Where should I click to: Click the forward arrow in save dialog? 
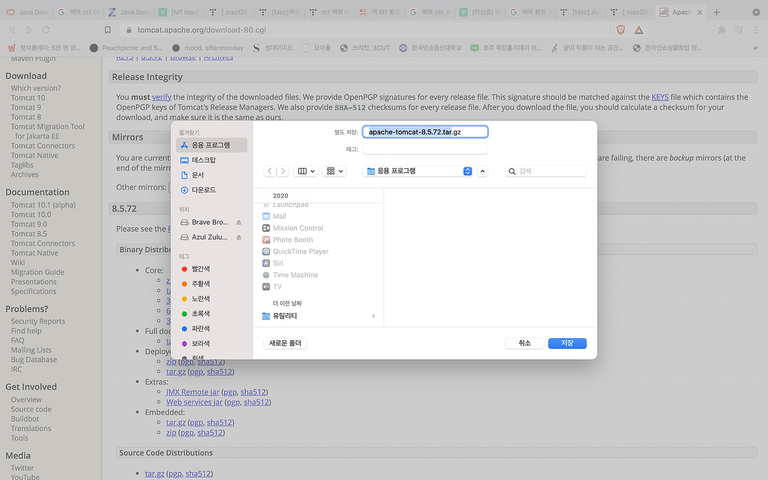coord(283,171)
